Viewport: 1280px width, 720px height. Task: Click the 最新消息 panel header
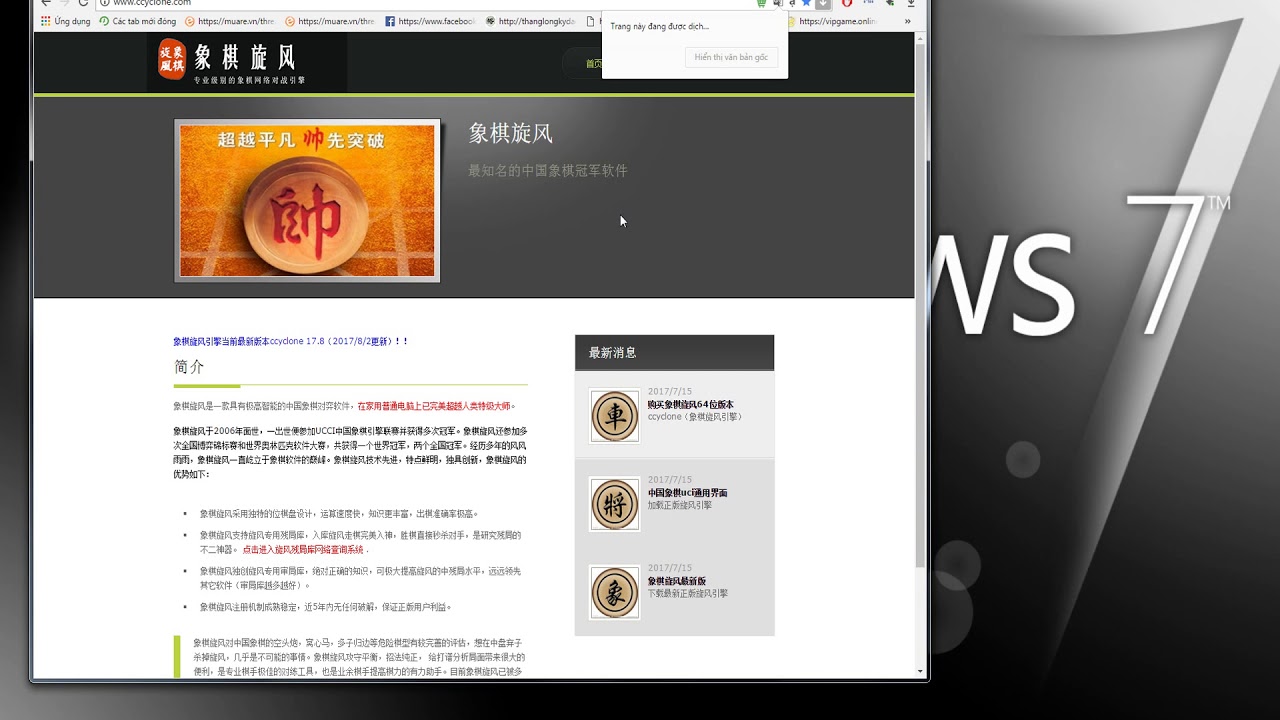(x=674, y=352)
